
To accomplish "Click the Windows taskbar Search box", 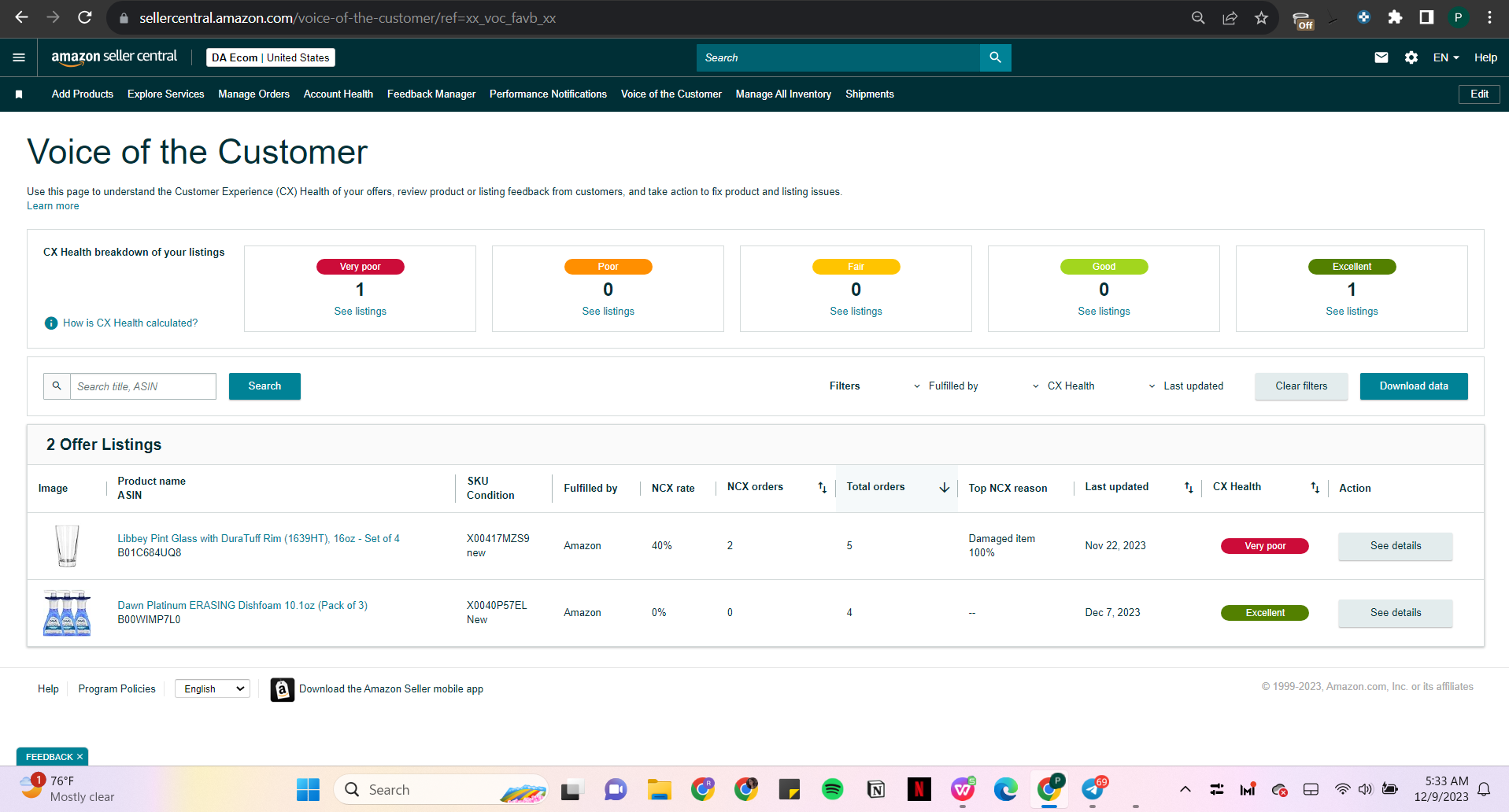I will pos(441,789).
